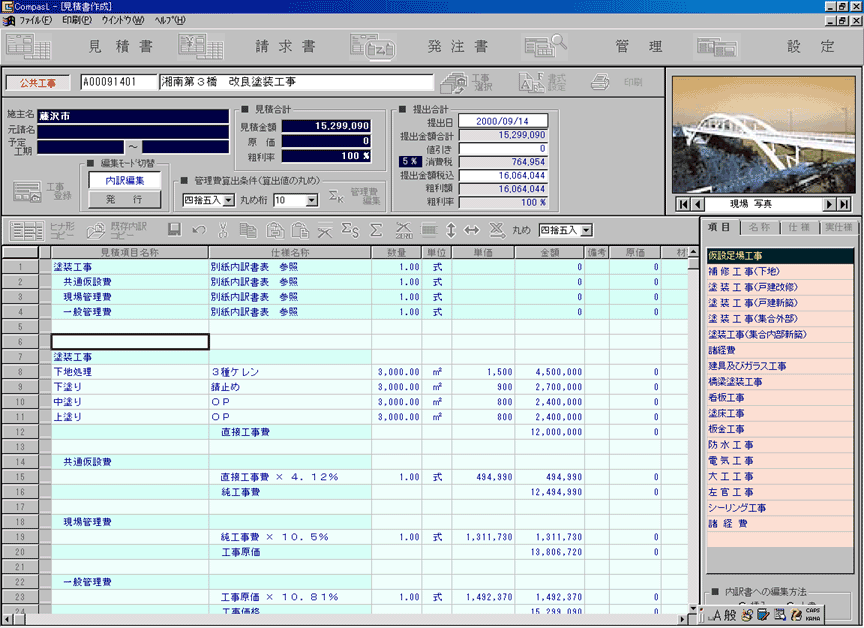Image resolution: width=864 pixels, height=628 pixels.
Task: Click the 書式設定 (format settings) icon
Action: [532, 83]
